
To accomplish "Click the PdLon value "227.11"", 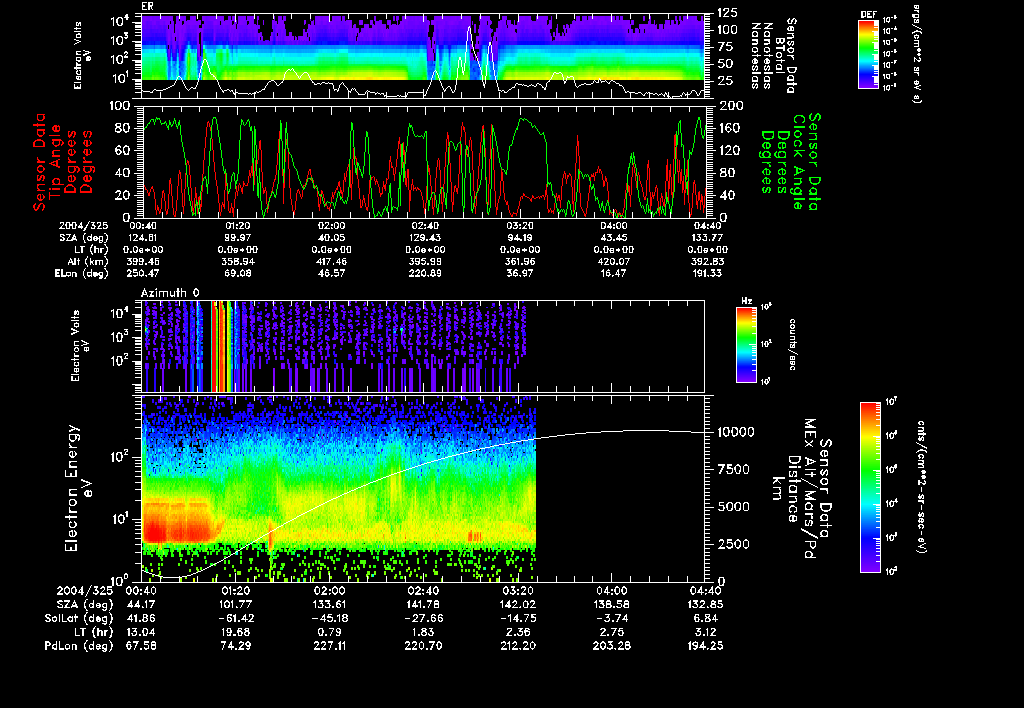I will [x=330, y=646].
